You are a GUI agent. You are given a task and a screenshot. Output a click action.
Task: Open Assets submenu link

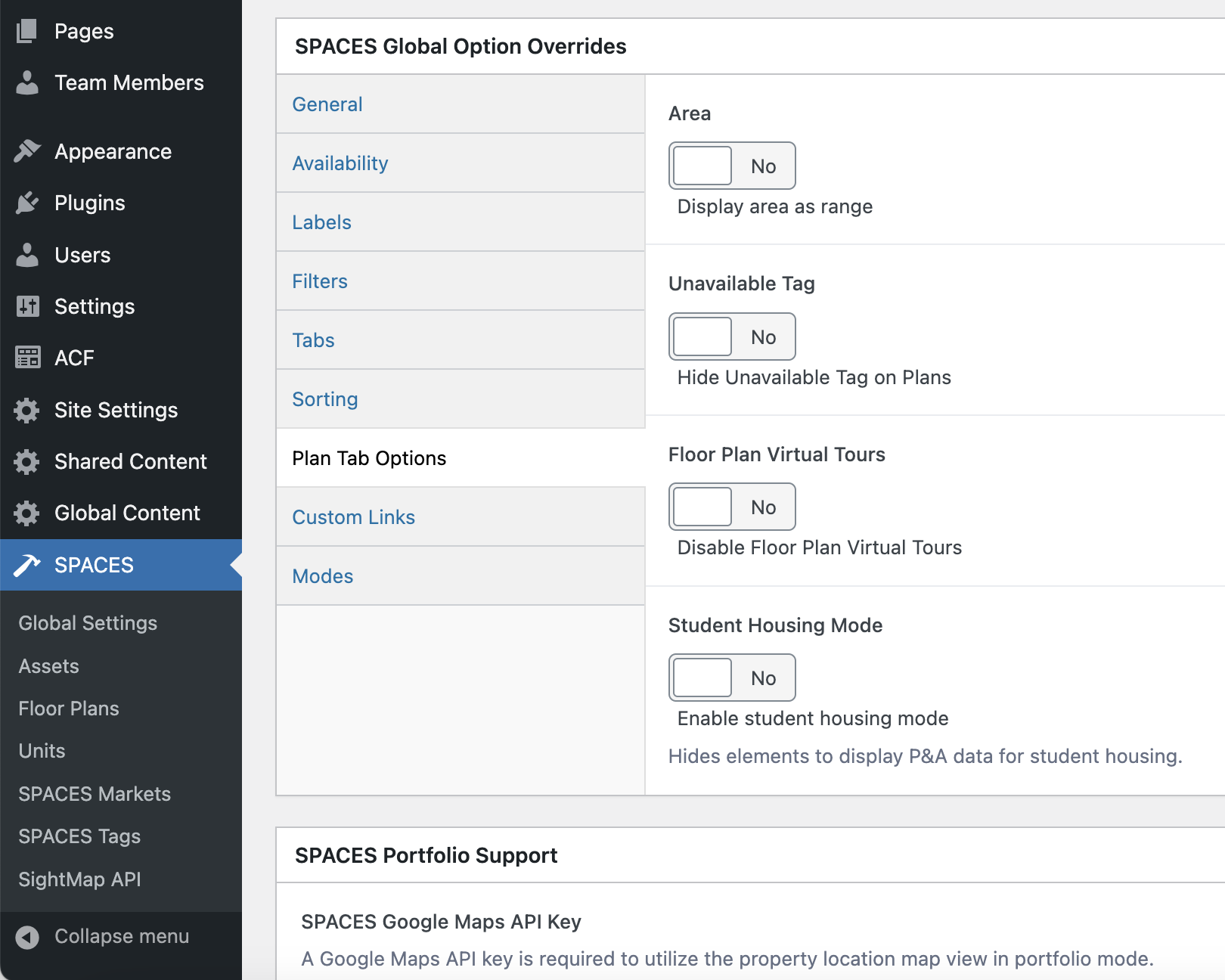pyautogui.click(x=48, y=666)
